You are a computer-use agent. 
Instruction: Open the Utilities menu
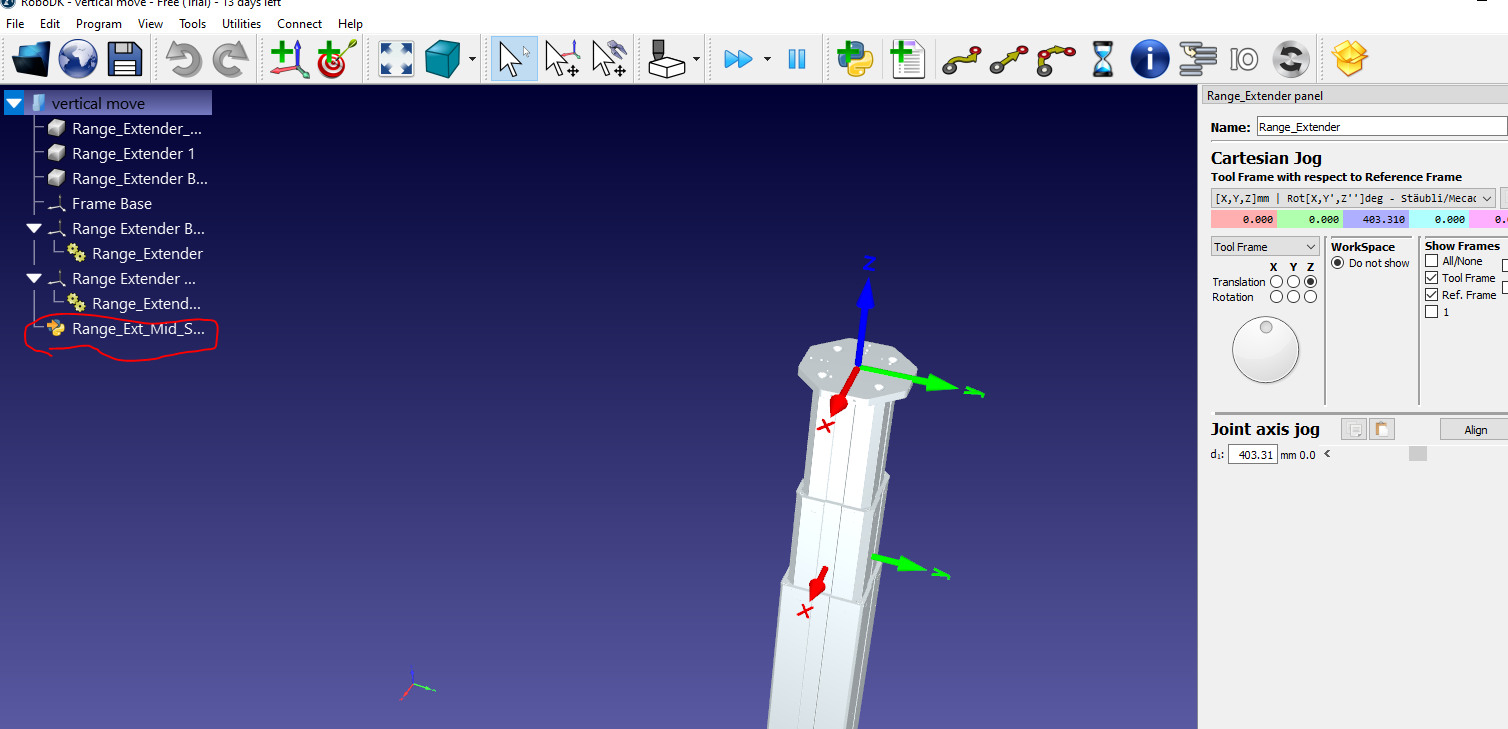coord(241,23)
